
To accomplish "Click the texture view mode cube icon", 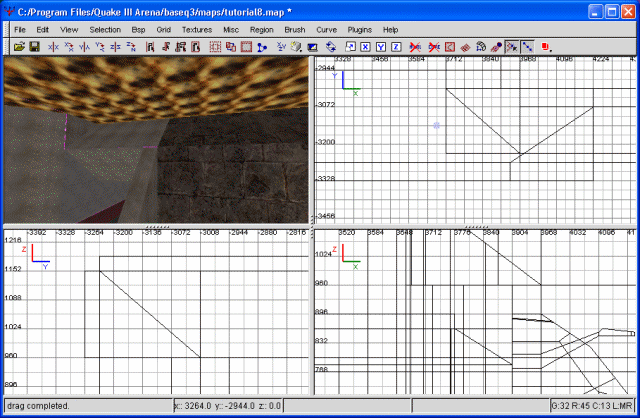I will tap(296, 47).
